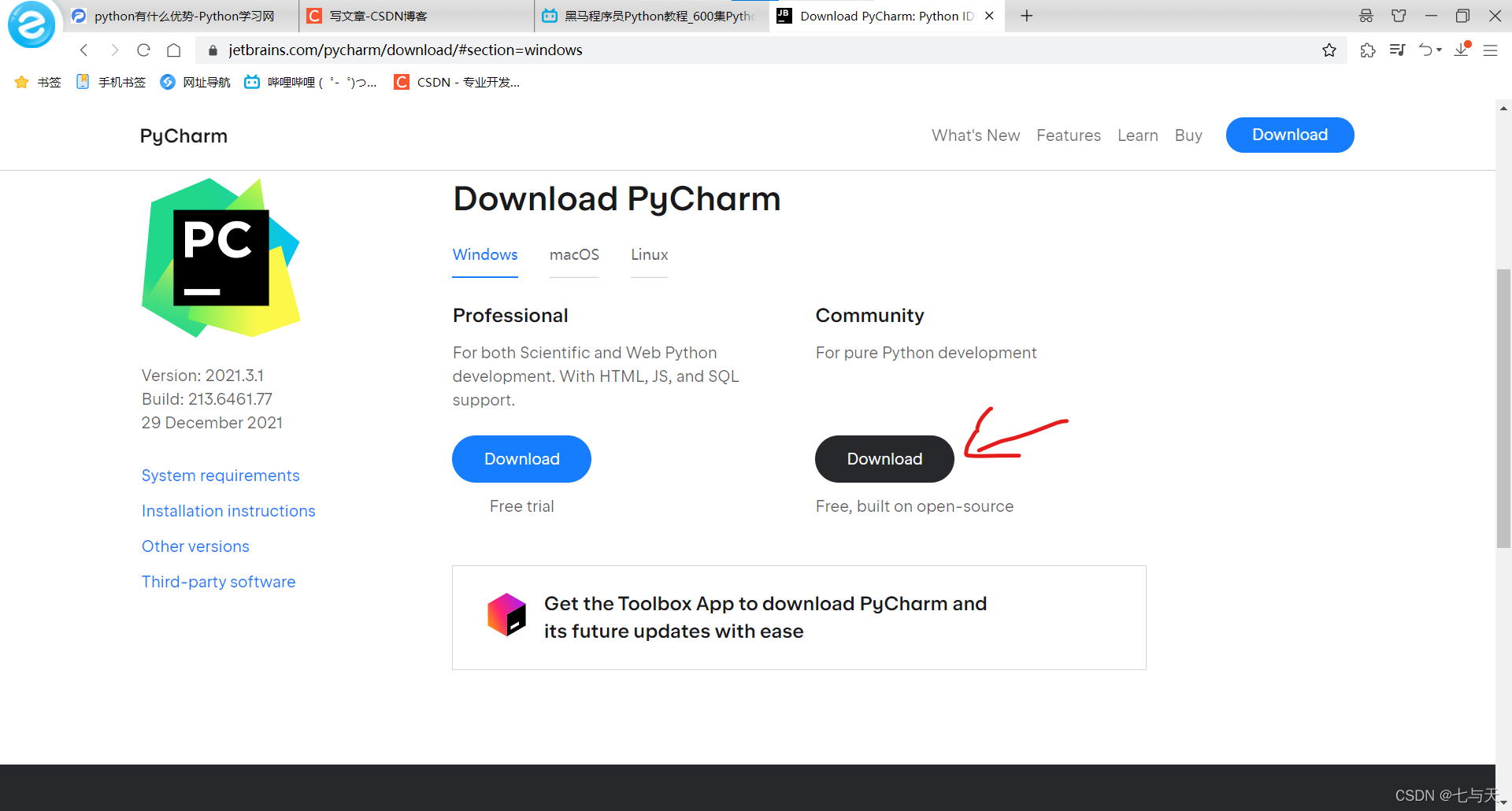1512x811 pixels.
Task: Select the macOS platform tab
Action: (574, 255)
